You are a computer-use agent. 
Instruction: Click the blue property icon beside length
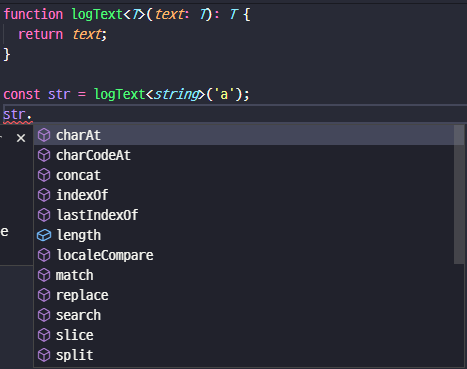(x=44, y=235)
